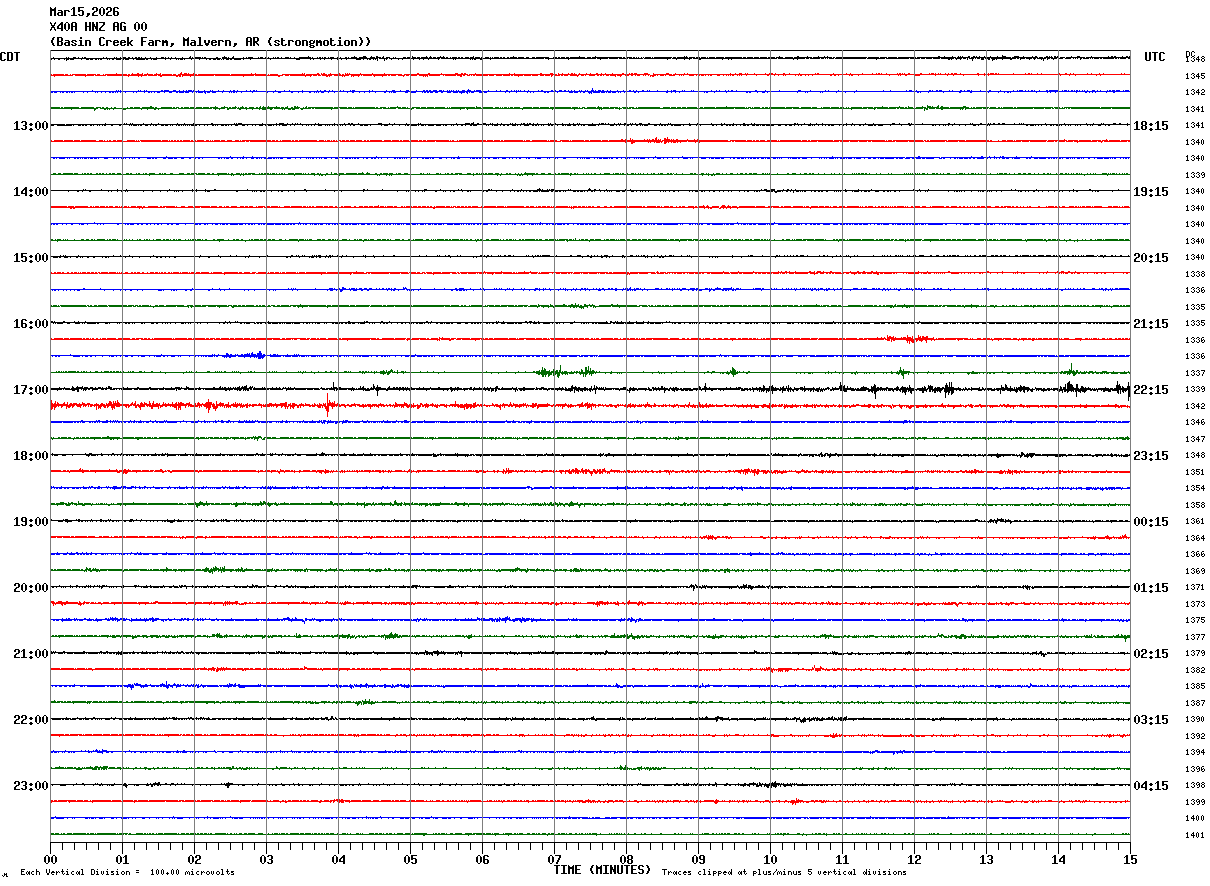The width and height of the screenshot is (1210, 886).
Task: Select the 15:00 CDT row label
Action: point(30,258)
